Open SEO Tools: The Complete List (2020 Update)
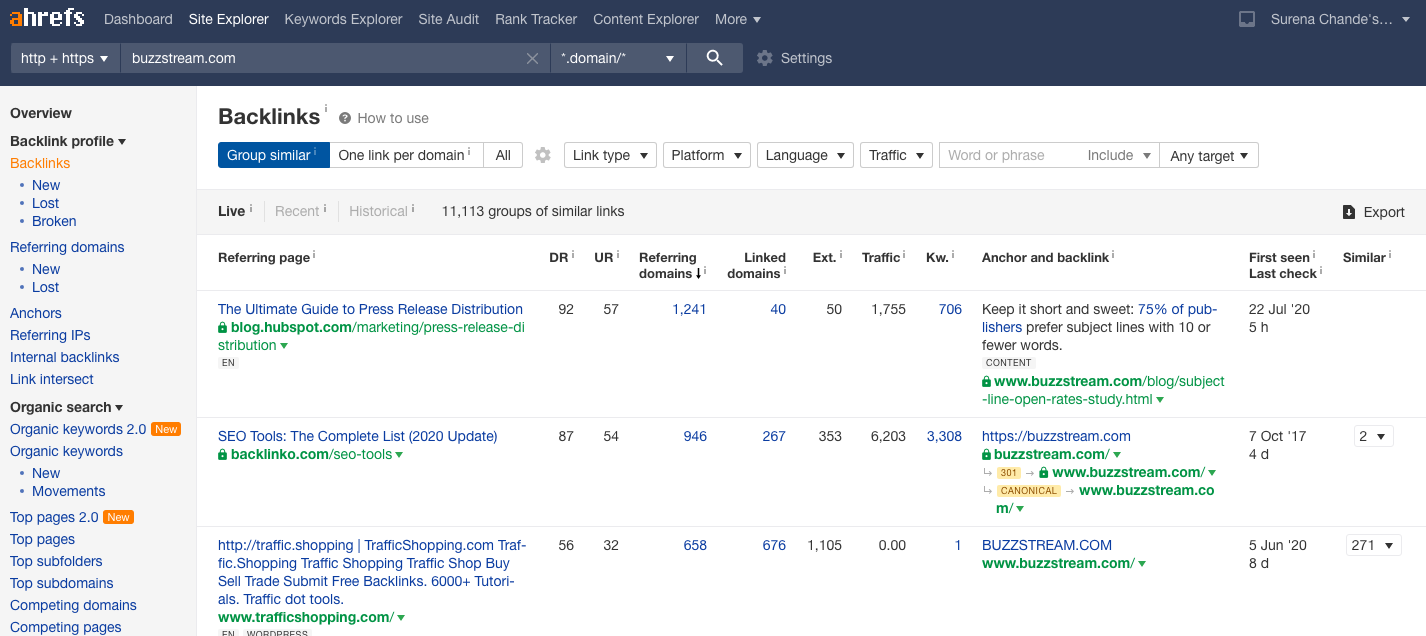 point(357,436)
